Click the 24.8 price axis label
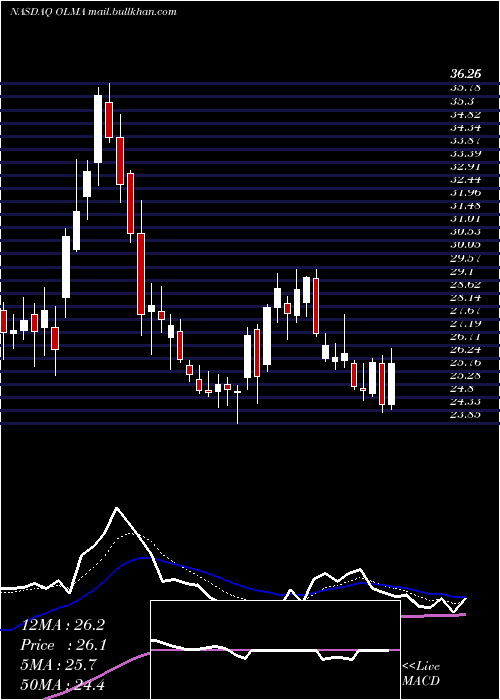This screenshot has width=500, height=700. [462, 389]
